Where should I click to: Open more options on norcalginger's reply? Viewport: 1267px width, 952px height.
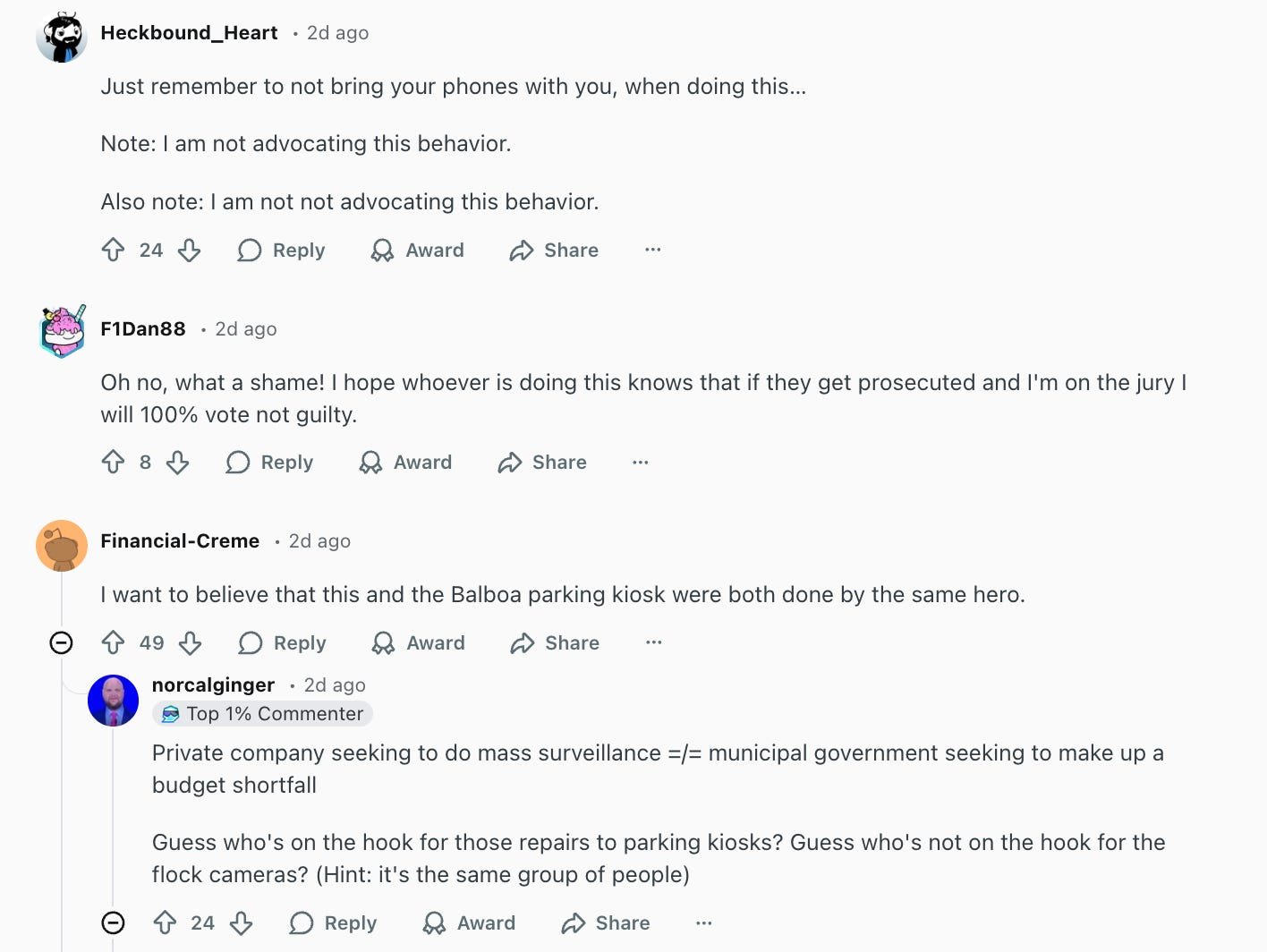(704, 922)
